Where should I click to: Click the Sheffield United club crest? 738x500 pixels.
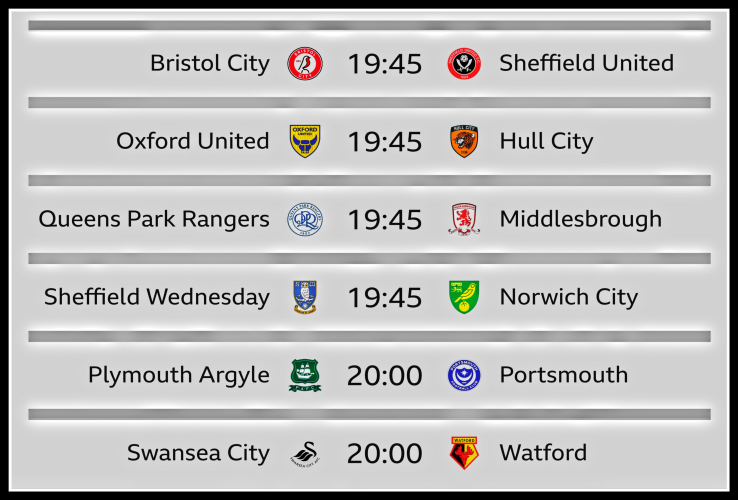464,63
